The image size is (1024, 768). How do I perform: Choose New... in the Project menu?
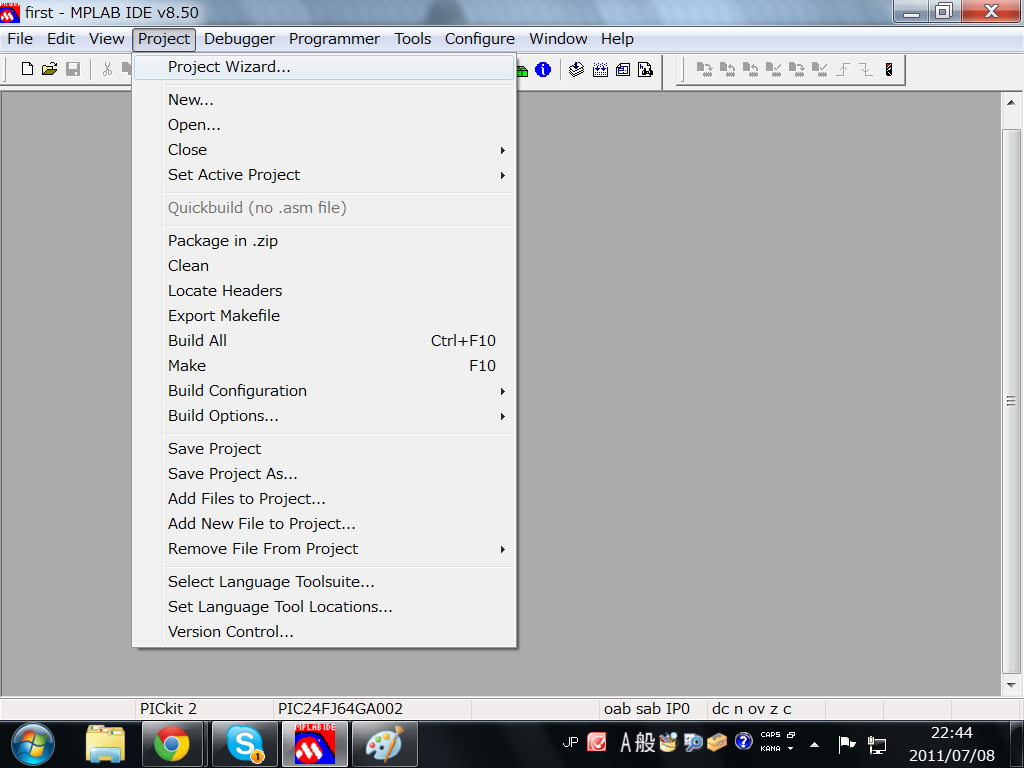coord(324,100)
